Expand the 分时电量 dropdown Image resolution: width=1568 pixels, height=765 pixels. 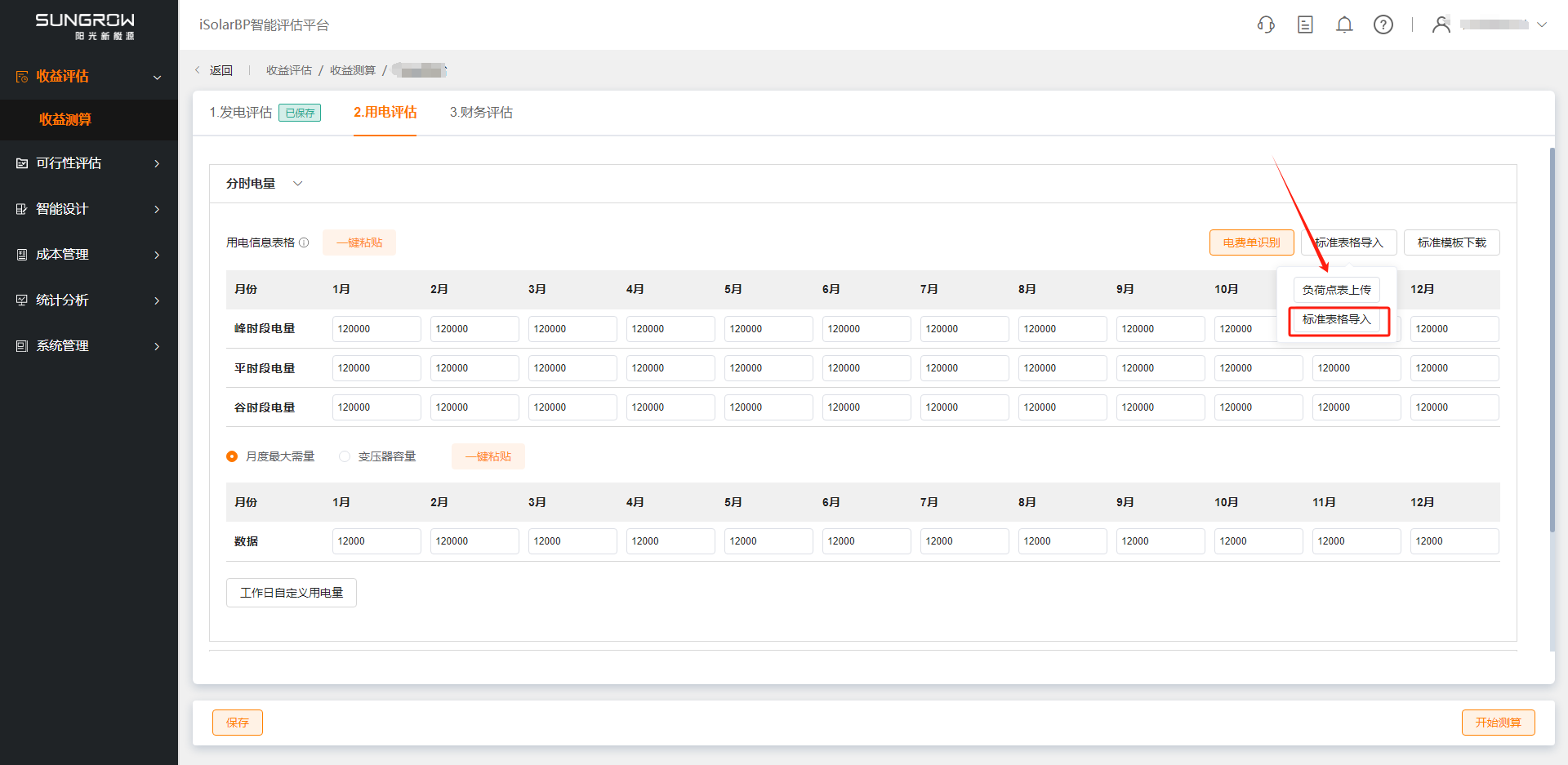coord(297,184)
